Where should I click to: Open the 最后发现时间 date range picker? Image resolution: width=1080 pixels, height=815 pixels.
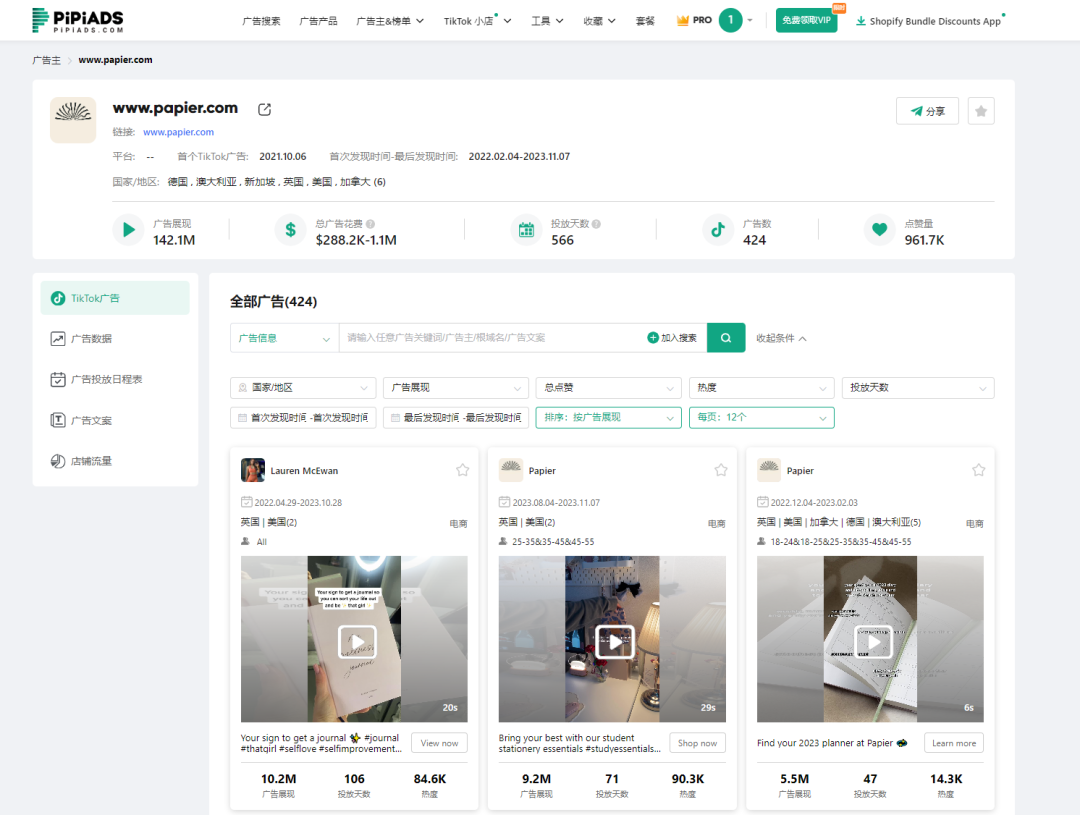pyautogui.click(x=456, y=417)
